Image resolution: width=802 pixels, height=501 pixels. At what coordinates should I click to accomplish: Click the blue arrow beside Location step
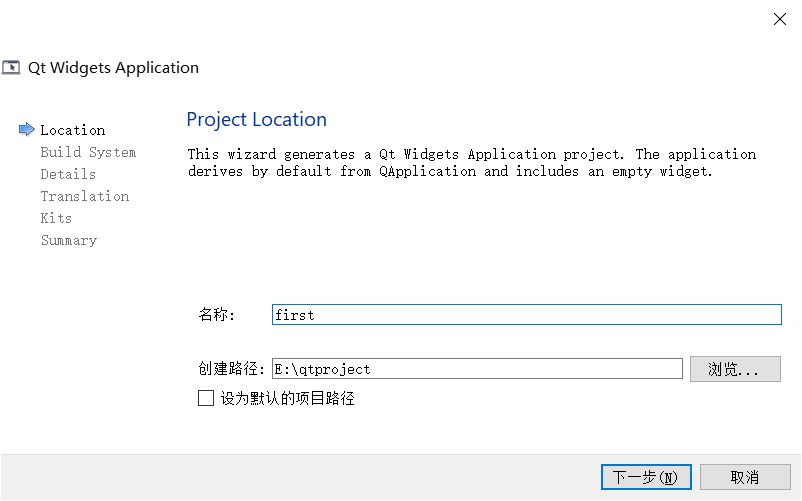tap(26, 130)
